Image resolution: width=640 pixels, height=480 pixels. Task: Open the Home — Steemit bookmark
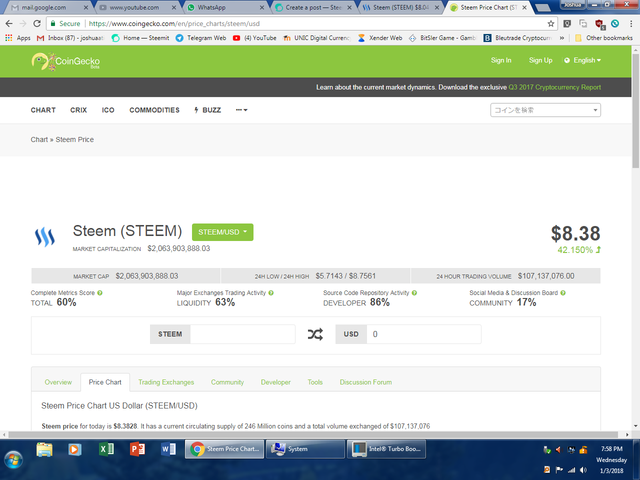pyautogui.click(x=140, y=38)
